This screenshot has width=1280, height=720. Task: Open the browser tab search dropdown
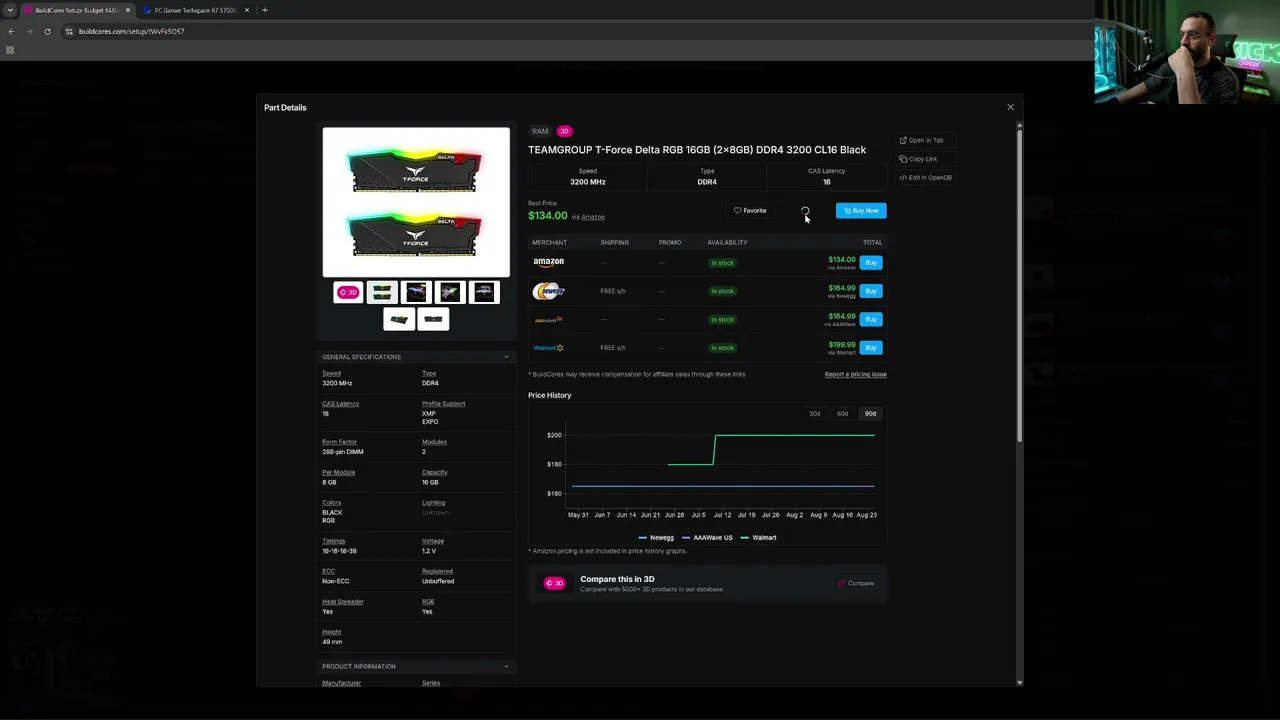[10, 10]
